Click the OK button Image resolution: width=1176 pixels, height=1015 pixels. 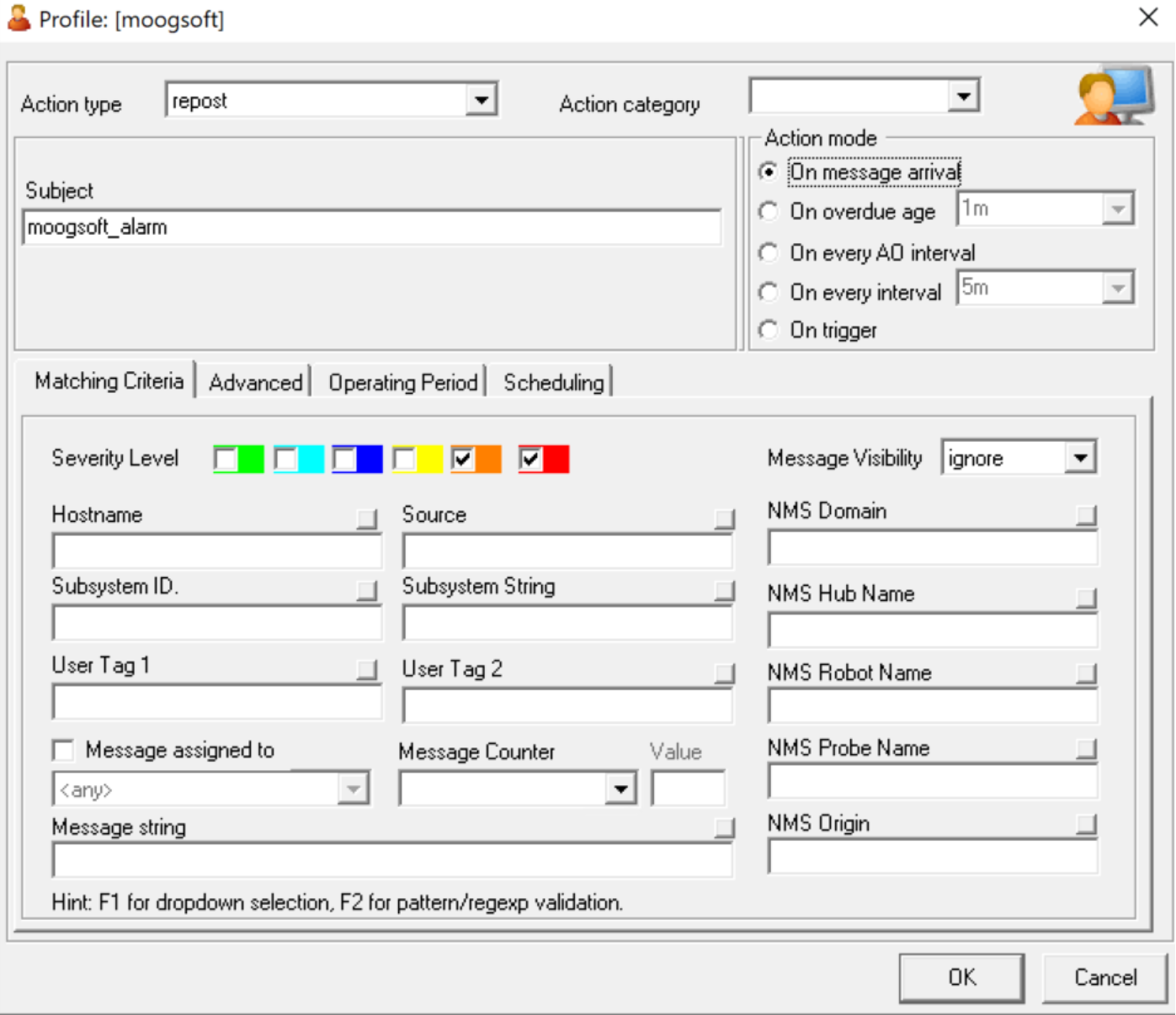[x=961, y=977]
